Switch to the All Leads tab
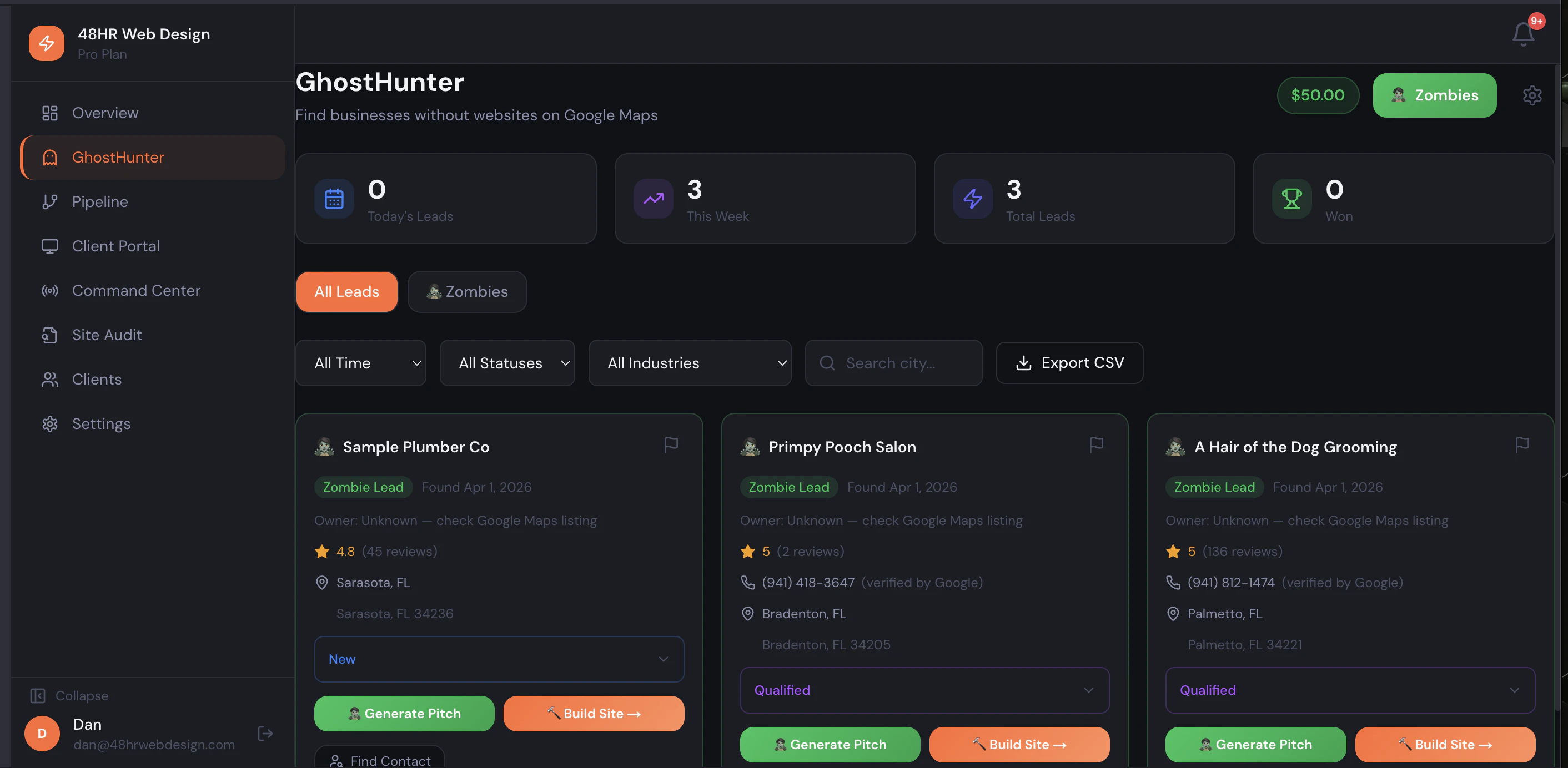The height and width of the screenshot is (768, 1568). coord(346,291)
